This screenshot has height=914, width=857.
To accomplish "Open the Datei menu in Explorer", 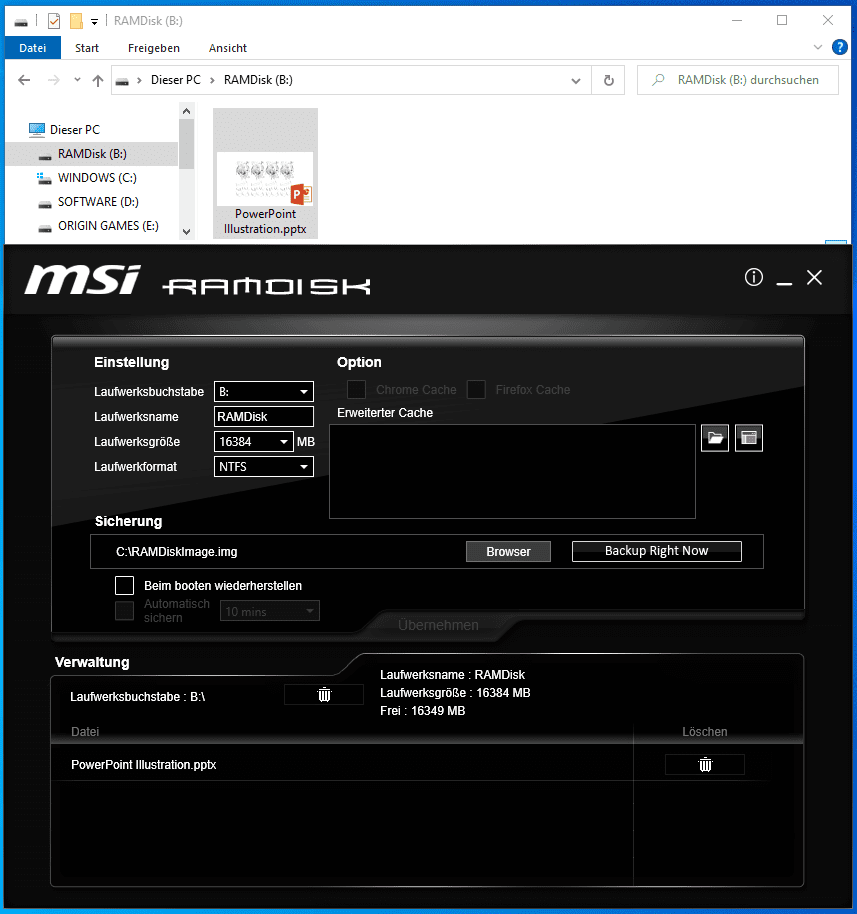I will tap(33, 48).
